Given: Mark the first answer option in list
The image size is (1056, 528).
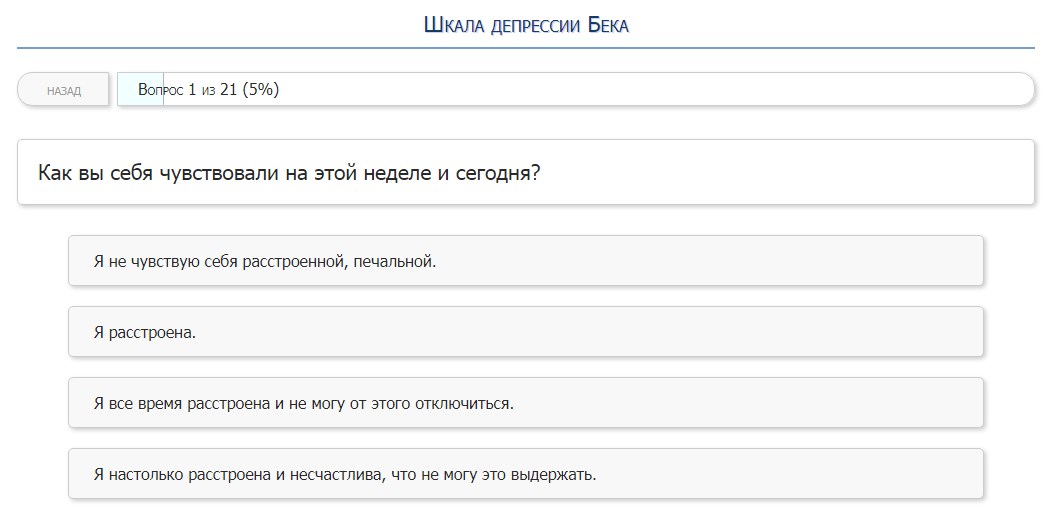Looking at the screenshot, I should pos(525,261).
